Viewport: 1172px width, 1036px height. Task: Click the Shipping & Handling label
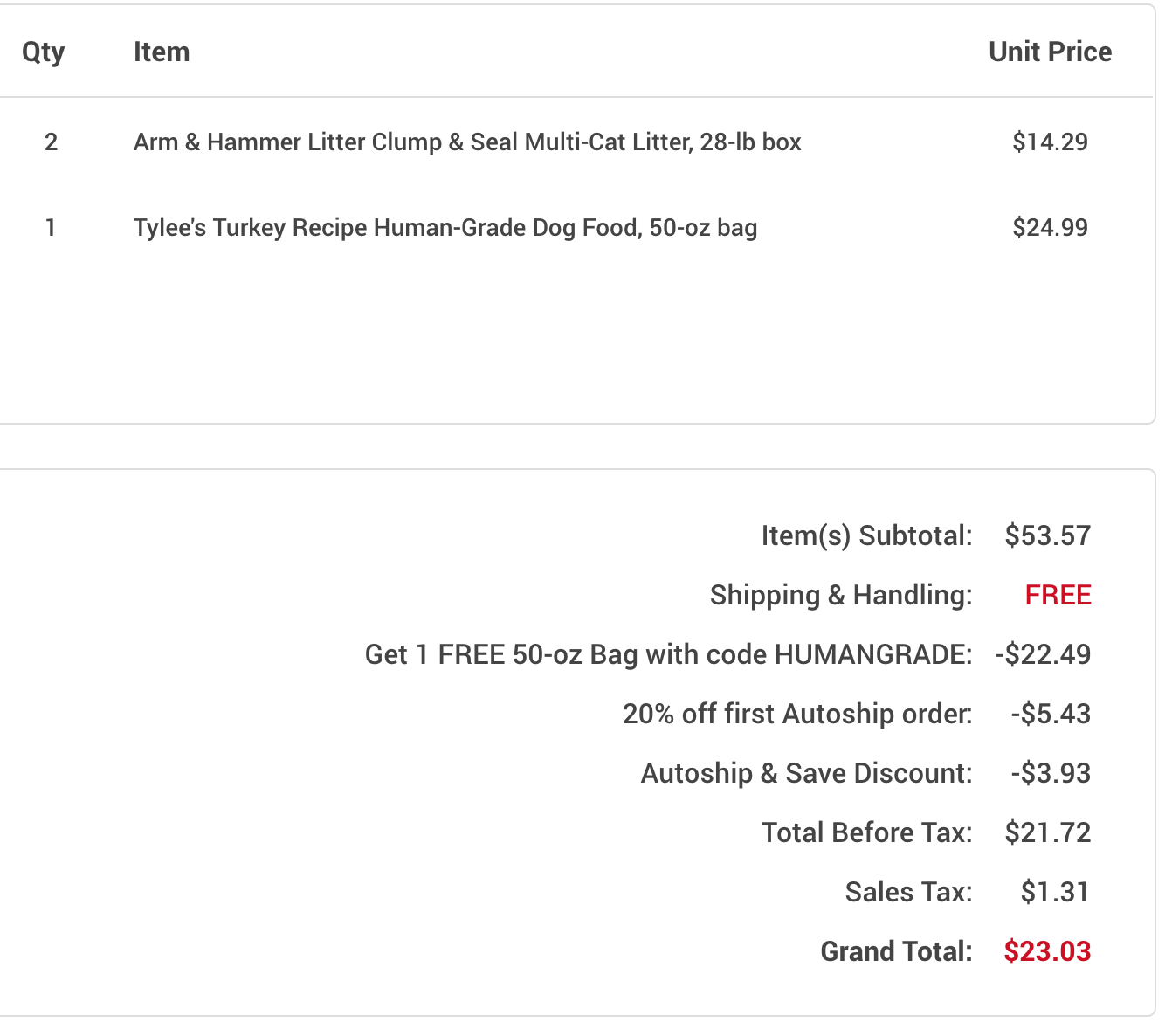coord(841,595)
